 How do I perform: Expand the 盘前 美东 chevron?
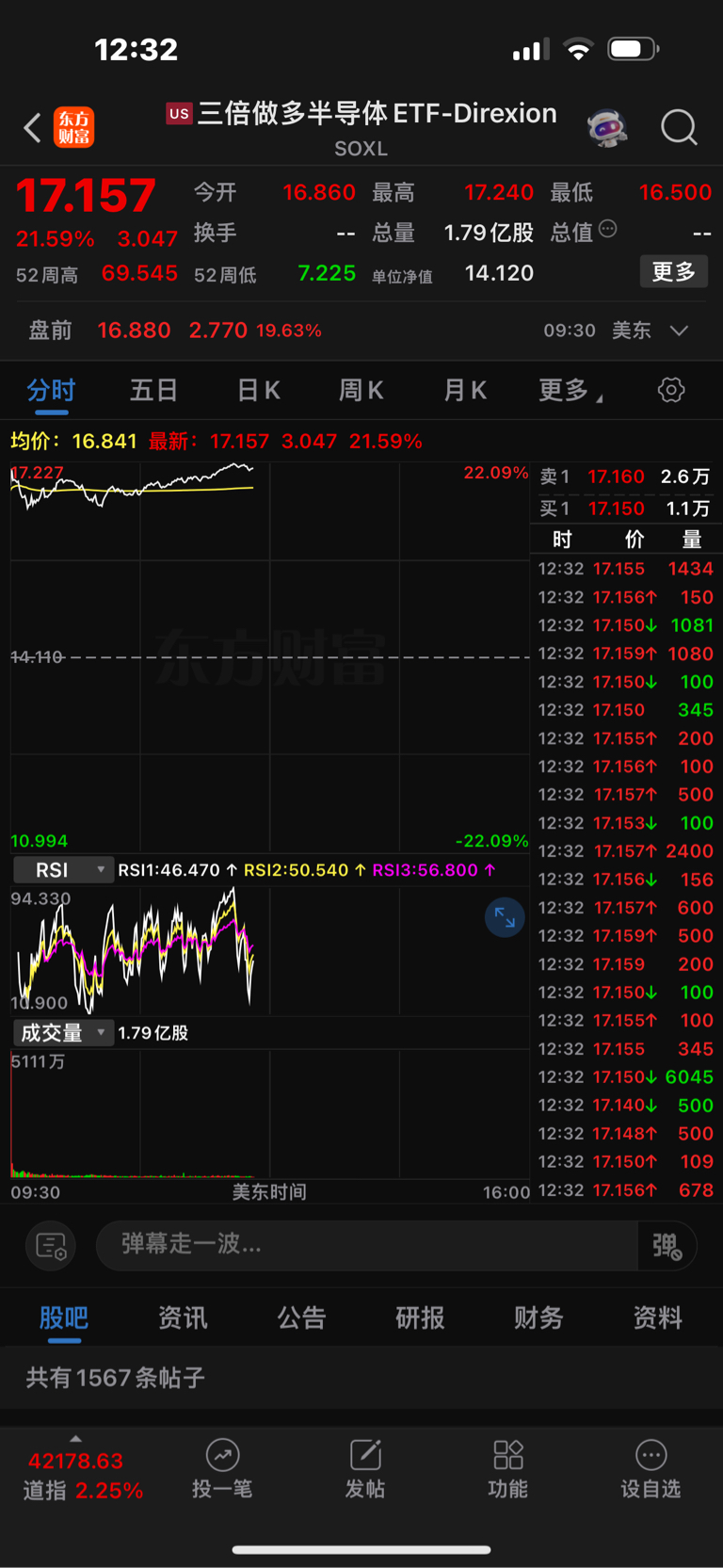pos(679,331)
